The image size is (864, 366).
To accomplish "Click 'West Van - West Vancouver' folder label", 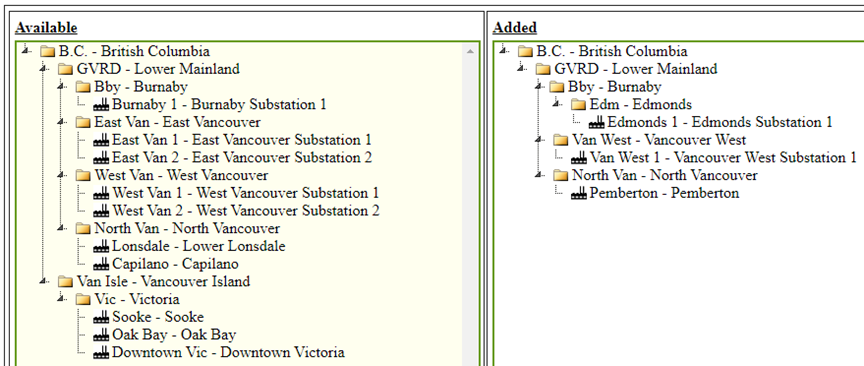I will 181,175.
